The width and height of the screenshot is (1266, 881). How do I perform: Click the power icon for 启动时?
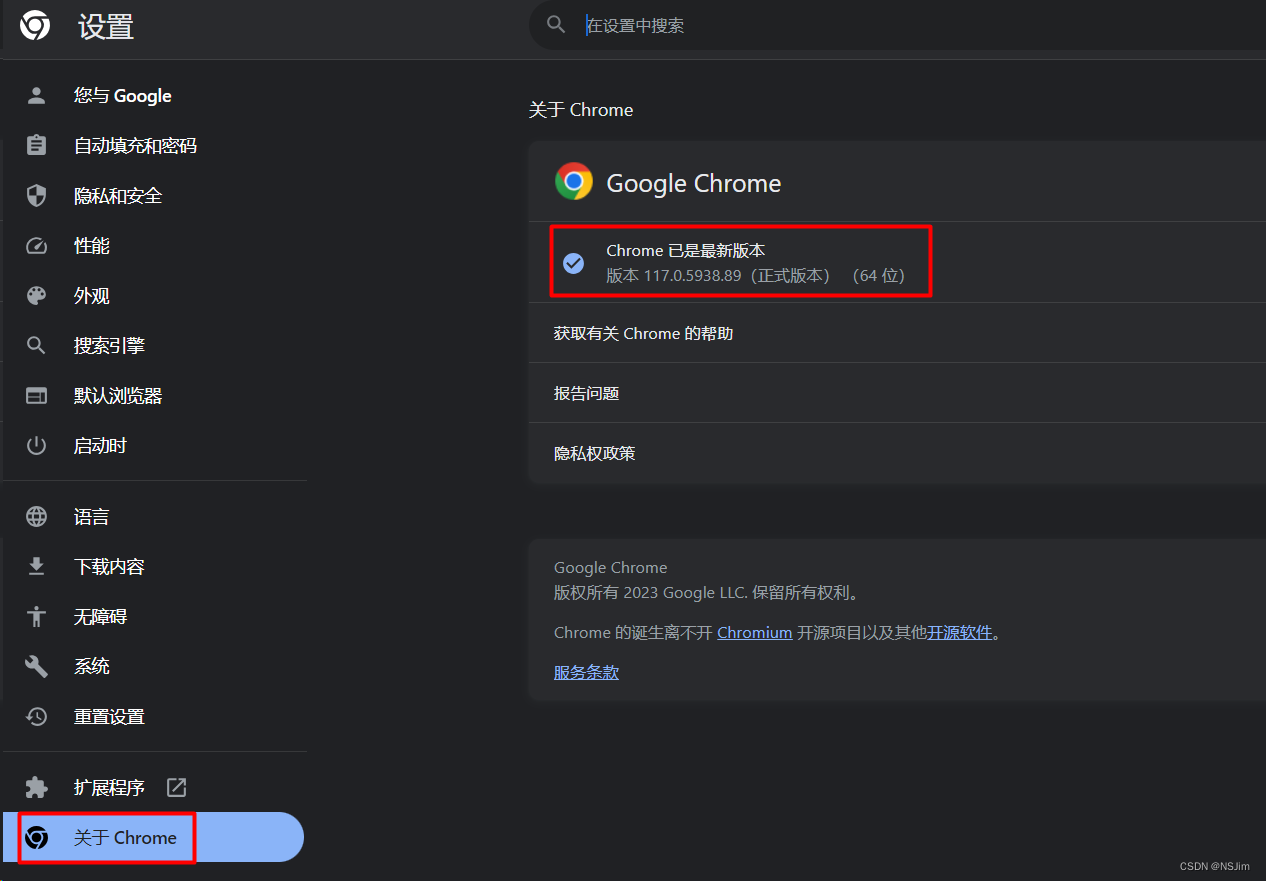point(36,446)
